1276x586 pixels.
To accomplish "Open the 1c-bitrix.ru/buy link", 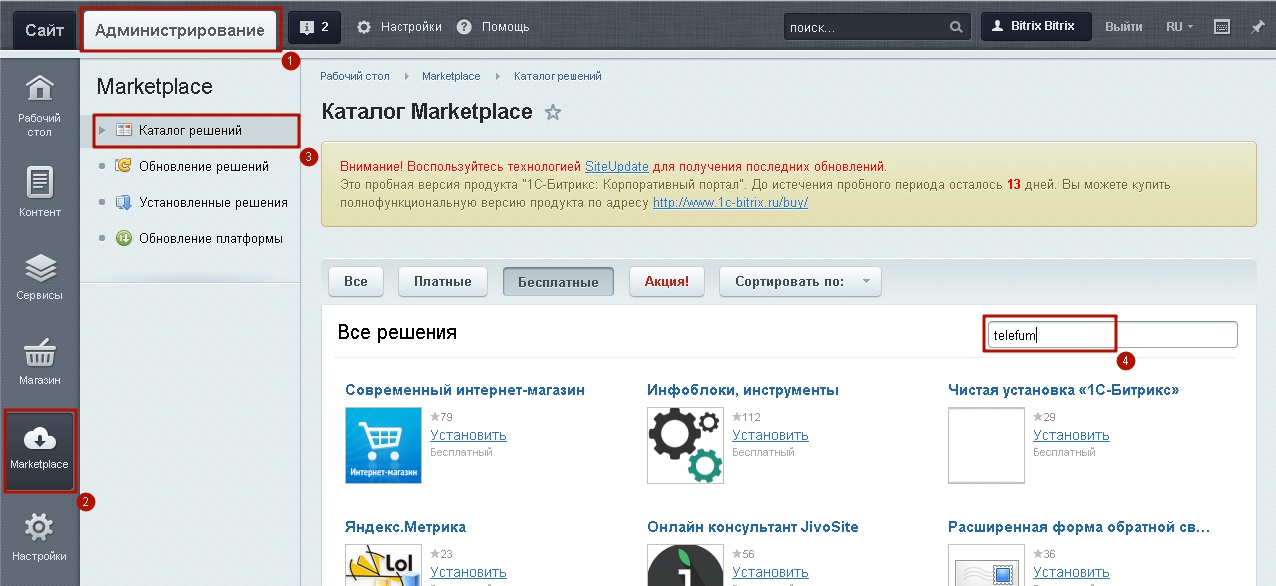I will 730,202.
